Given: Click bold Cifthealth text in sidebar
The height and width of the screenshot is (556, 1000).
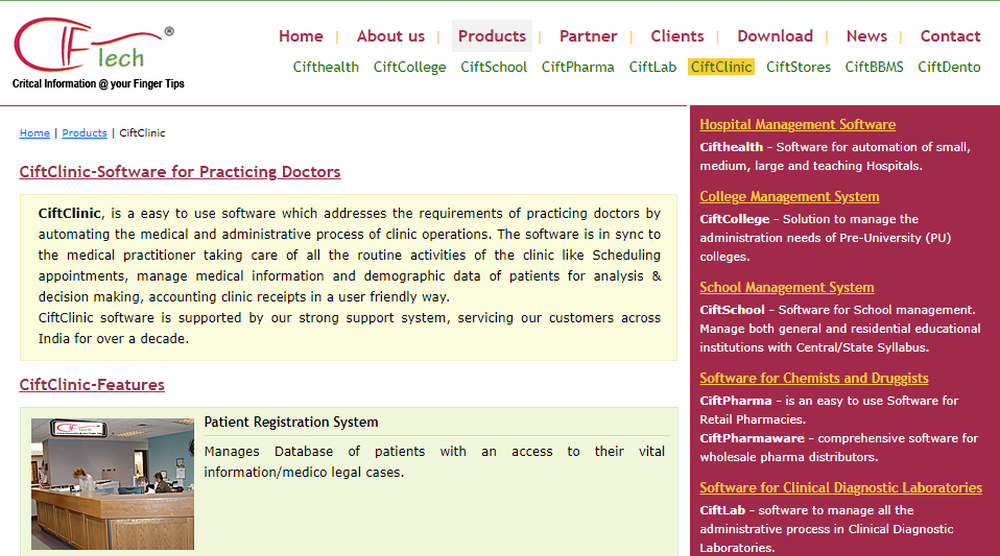Looking at the screenshot, I should pyautogui.click(x=731, y=147).
